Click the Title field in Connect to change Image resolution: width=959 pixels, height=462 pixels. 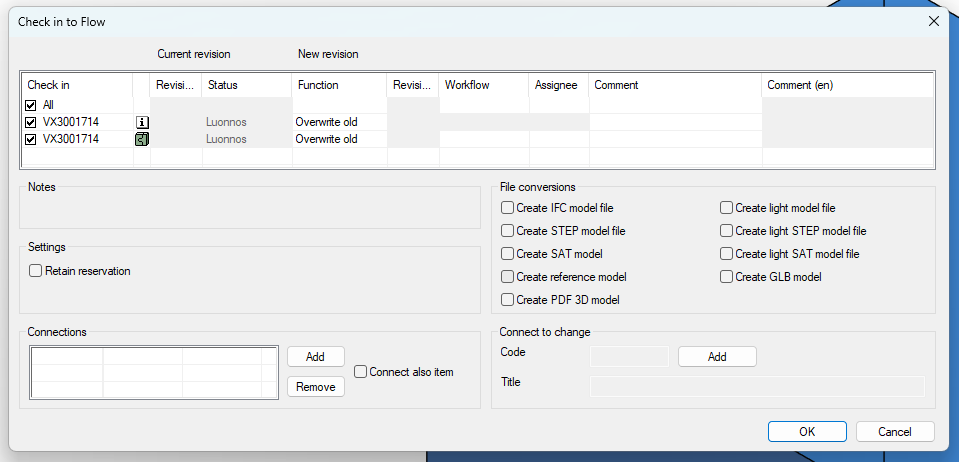(757, 386)
